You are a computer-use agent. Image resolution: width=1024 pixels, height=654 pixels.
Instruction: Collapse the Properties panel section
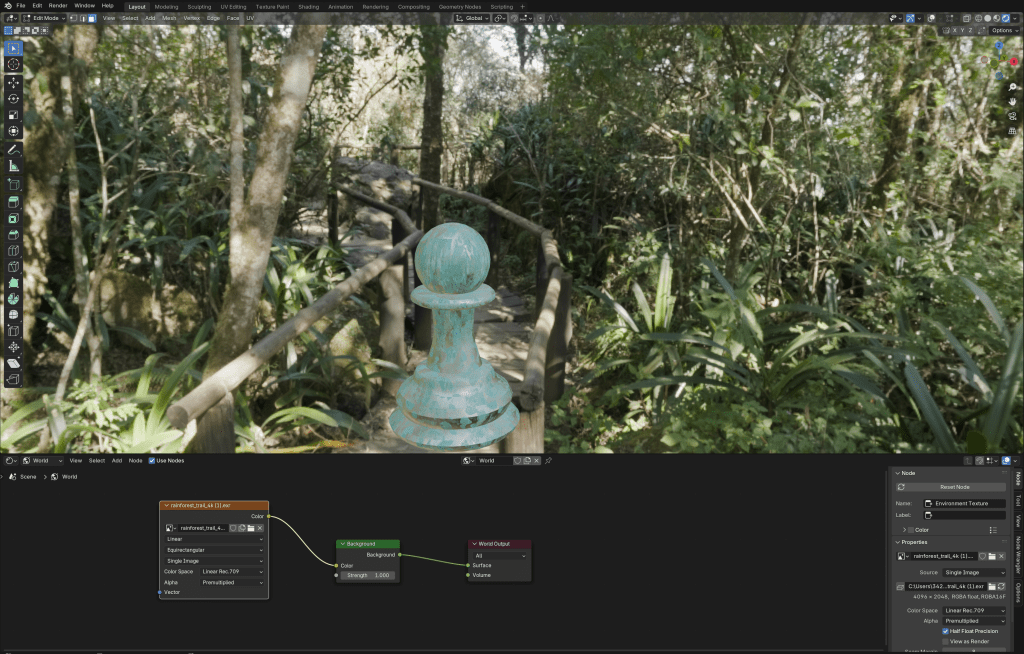pos(898,542)
